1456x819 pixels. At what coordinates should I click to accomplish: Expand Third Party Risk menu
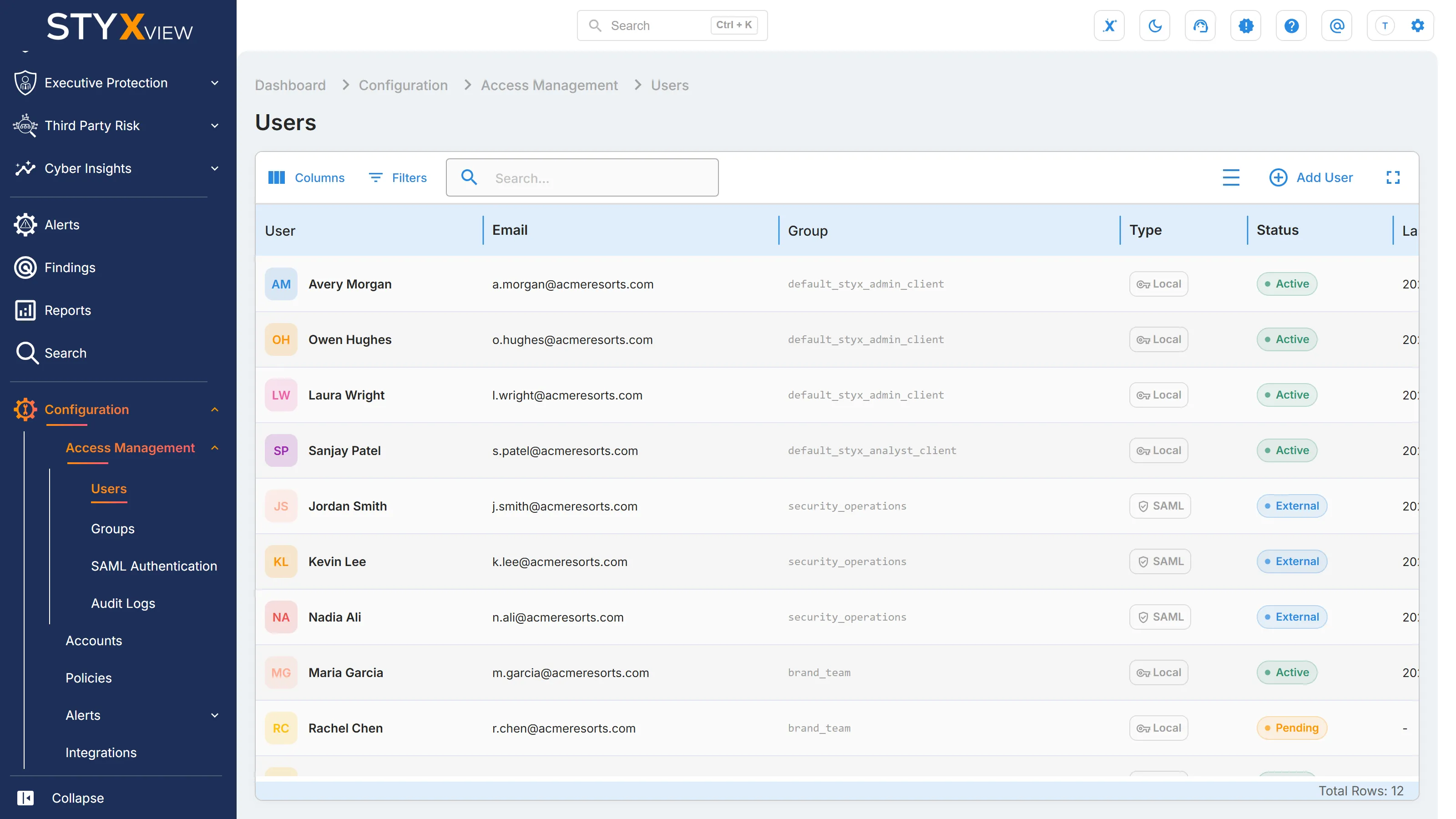(117, 126)
